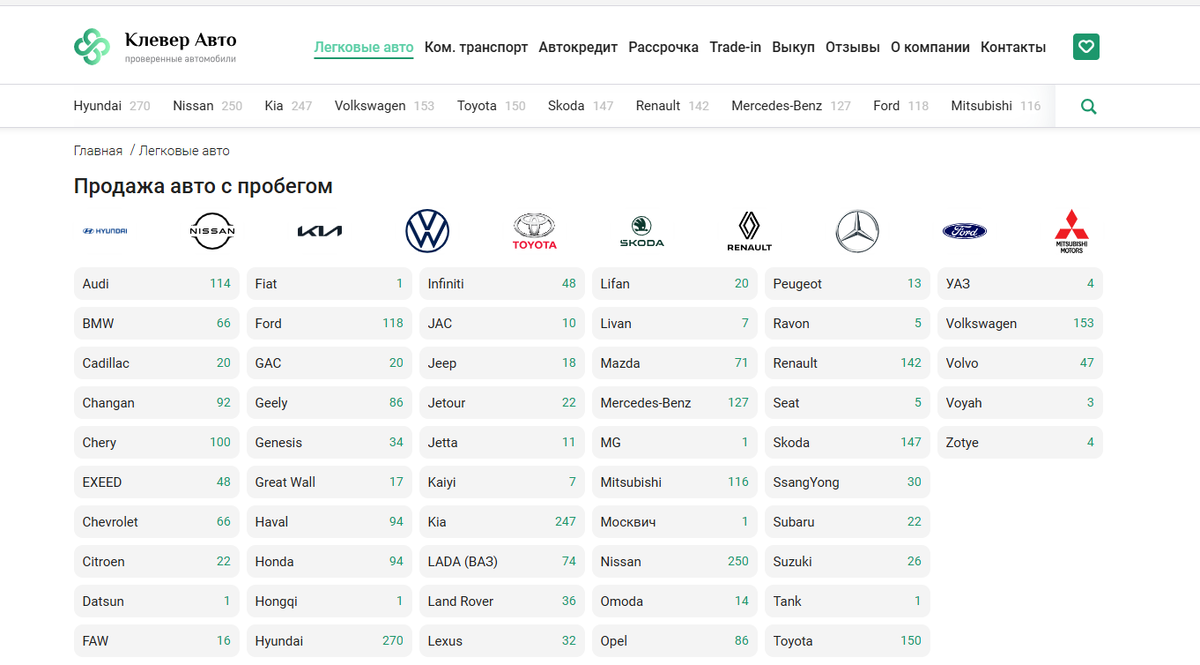Click Toyota 150 in the brand strip
Screen dimensions: 1200x665
click(x=491, y=106)
